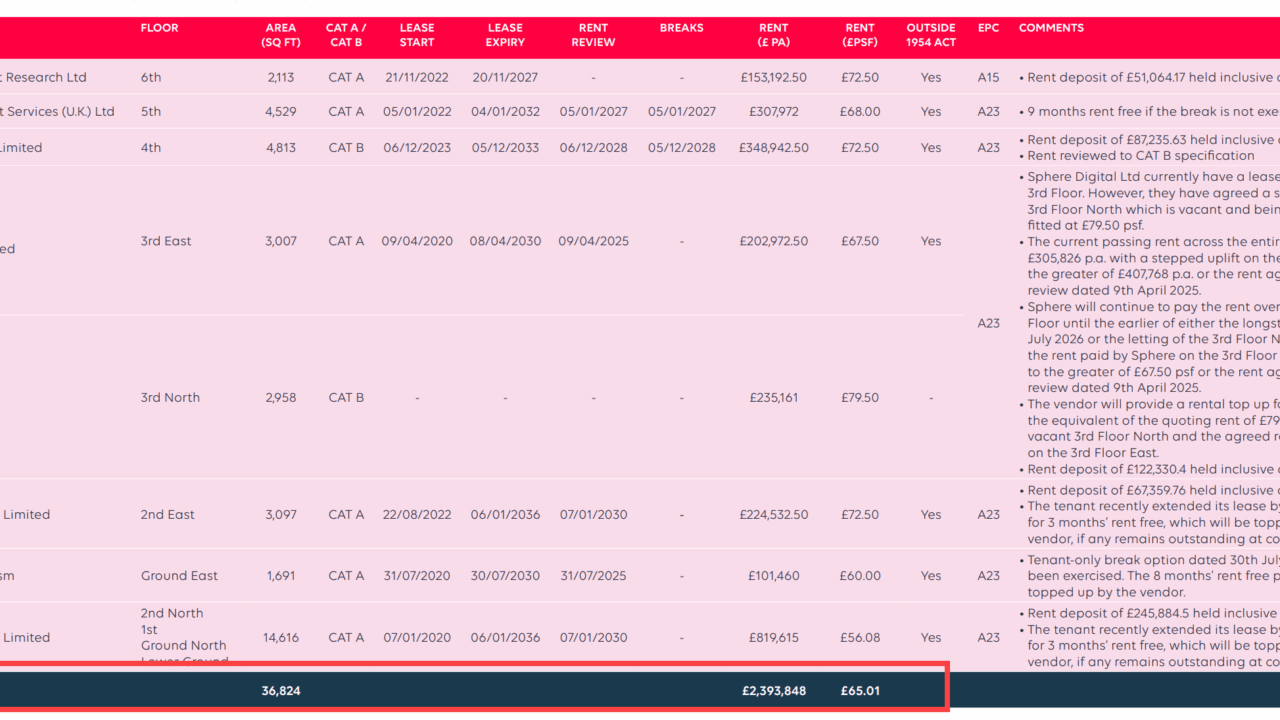
Task: Click the A15 EPC rating cell
Action: pos(988,78)
